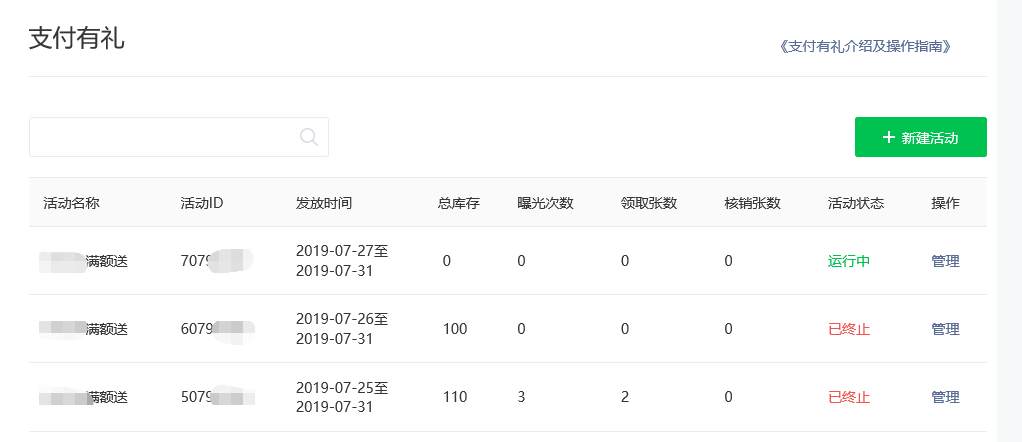The height and width of the screenshot is (442, 1022).
Task: Click 已终止 status in the 6079 row
Action: [x=849, y=329]
